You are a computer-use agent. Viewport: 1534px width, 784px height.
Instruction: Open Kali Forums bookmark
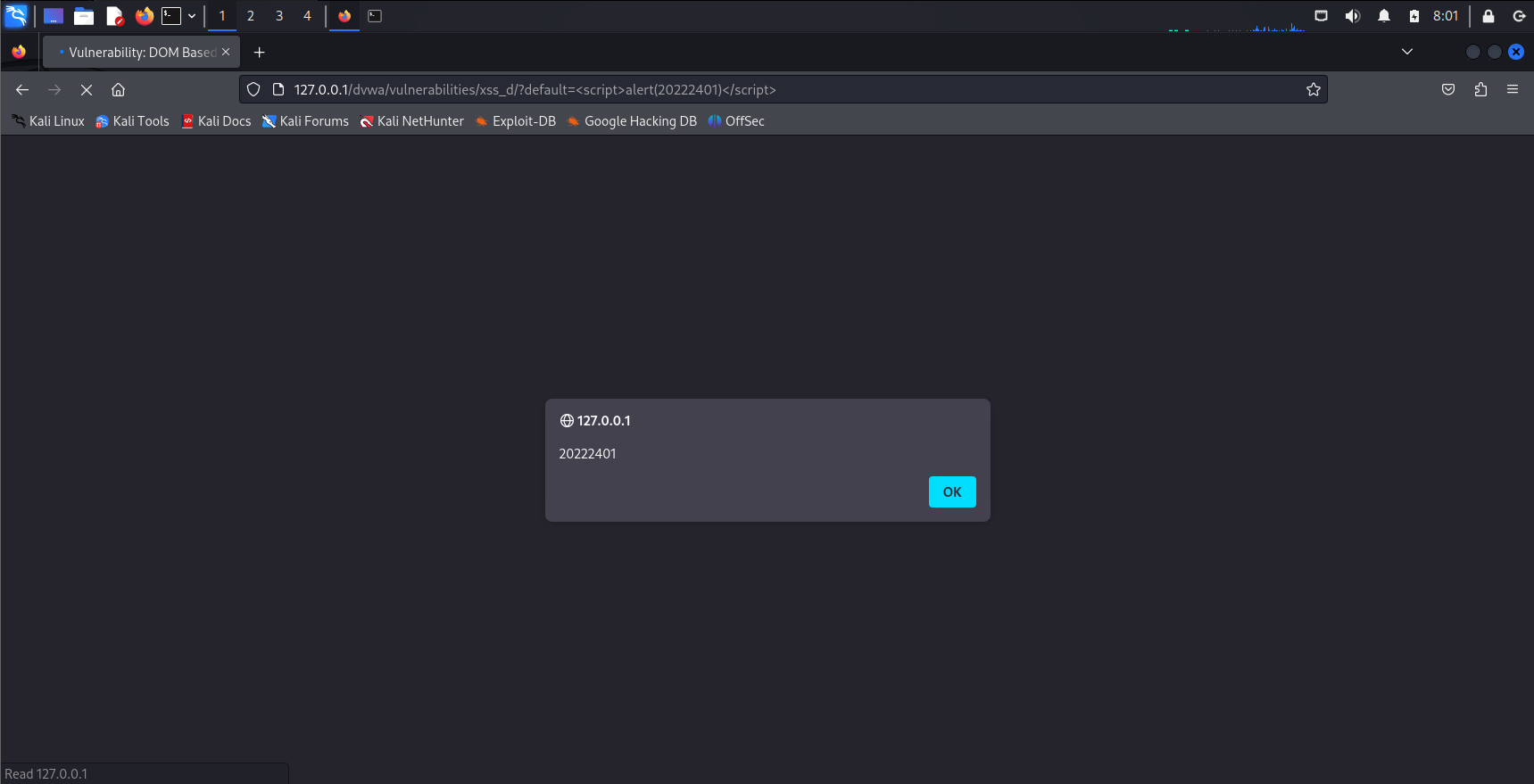pos(305,121)
